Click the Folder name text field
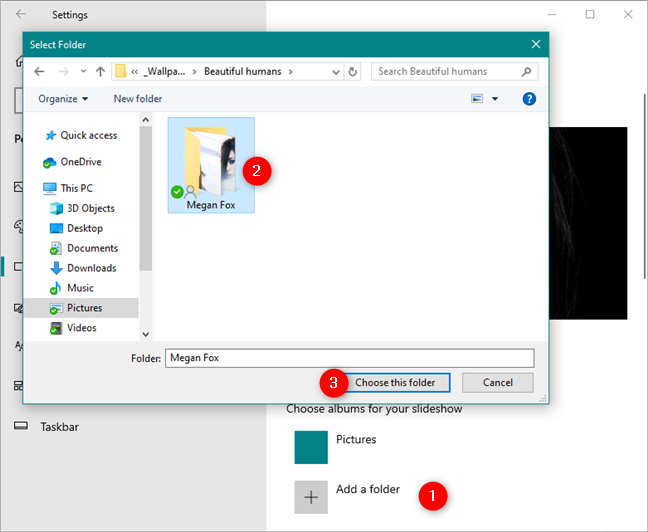 pos(349,357)
